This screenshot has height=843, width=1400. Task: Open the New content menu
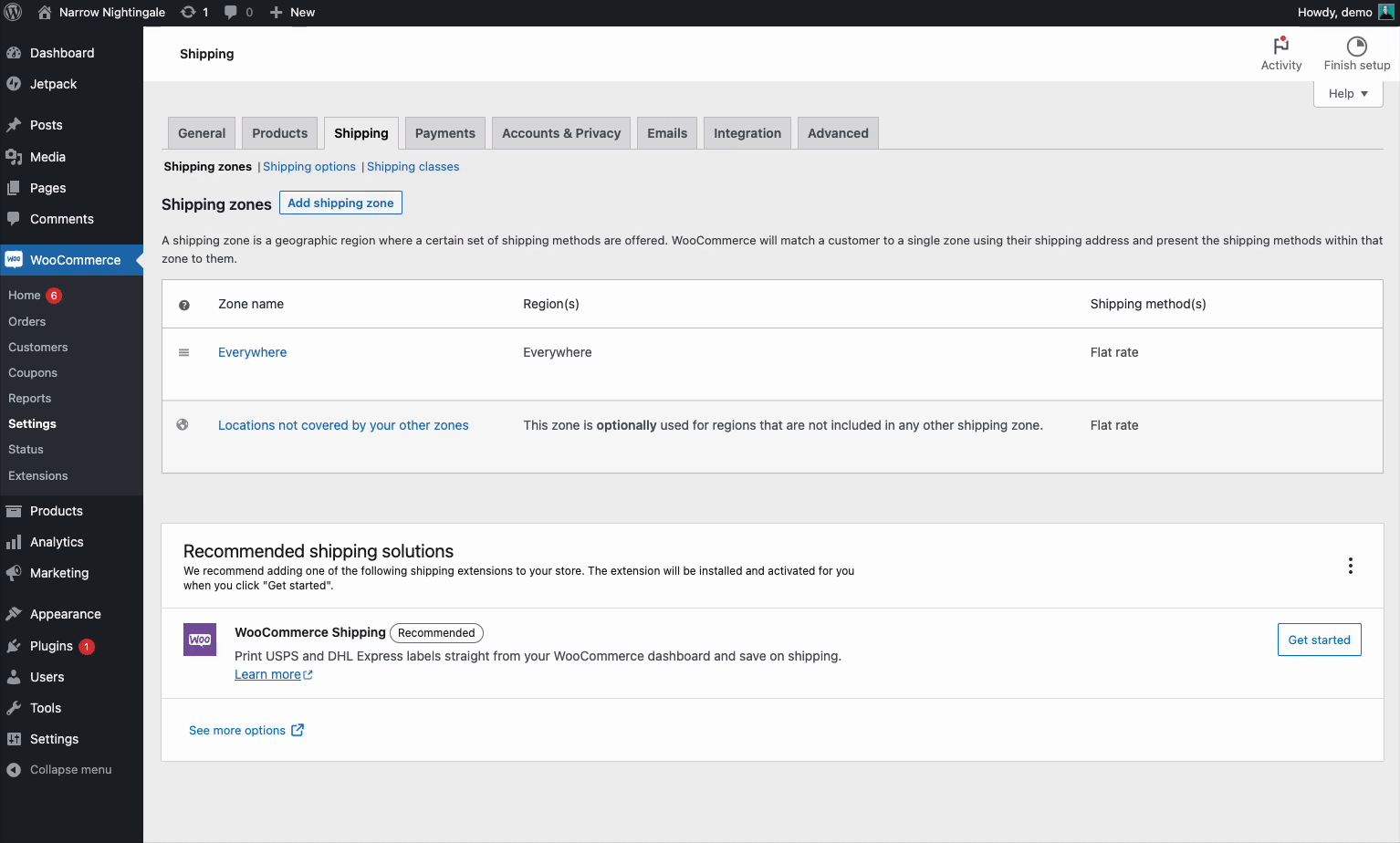(x=292, y=12)
